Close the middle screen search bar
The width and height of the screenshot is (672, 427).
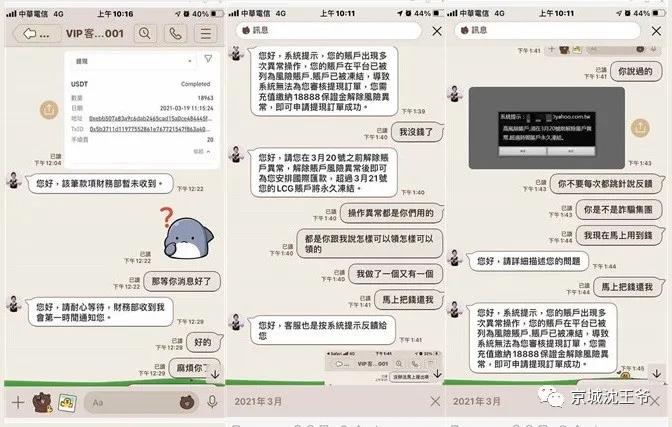[437, 31]
